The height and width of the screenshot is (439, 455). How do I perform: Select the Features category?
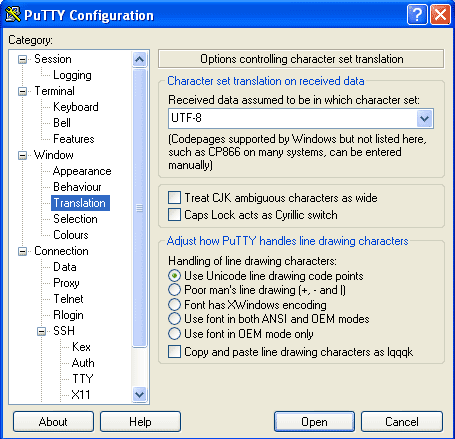tap(74, 139)
